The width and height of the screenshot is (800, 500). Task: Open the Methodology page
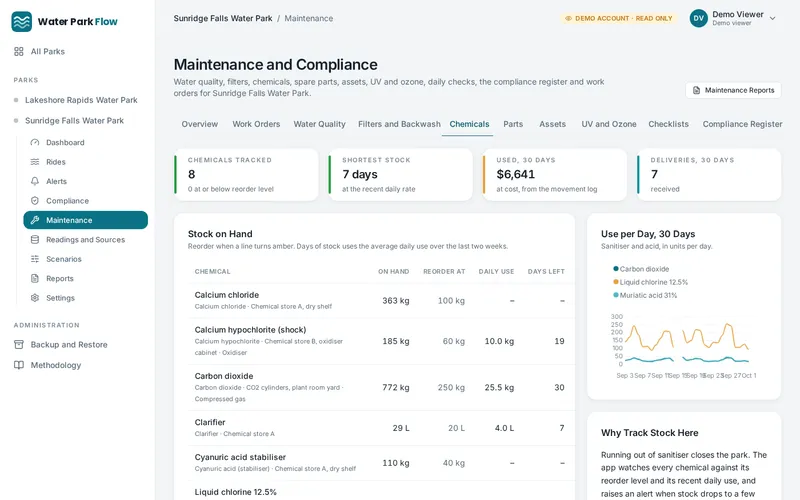56,365
